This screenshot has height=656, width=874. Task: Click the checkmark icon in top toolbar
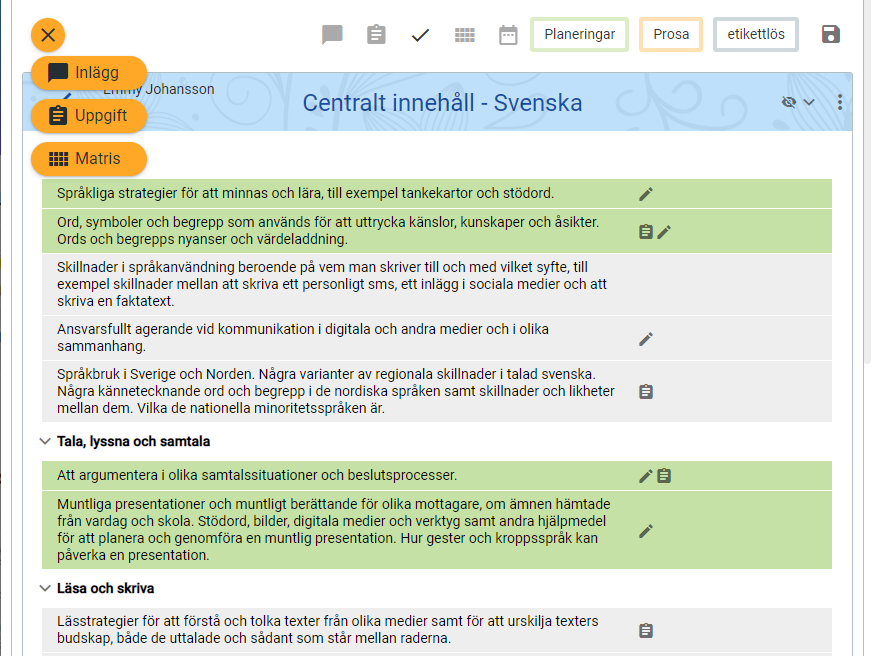(x=420, y=35)
